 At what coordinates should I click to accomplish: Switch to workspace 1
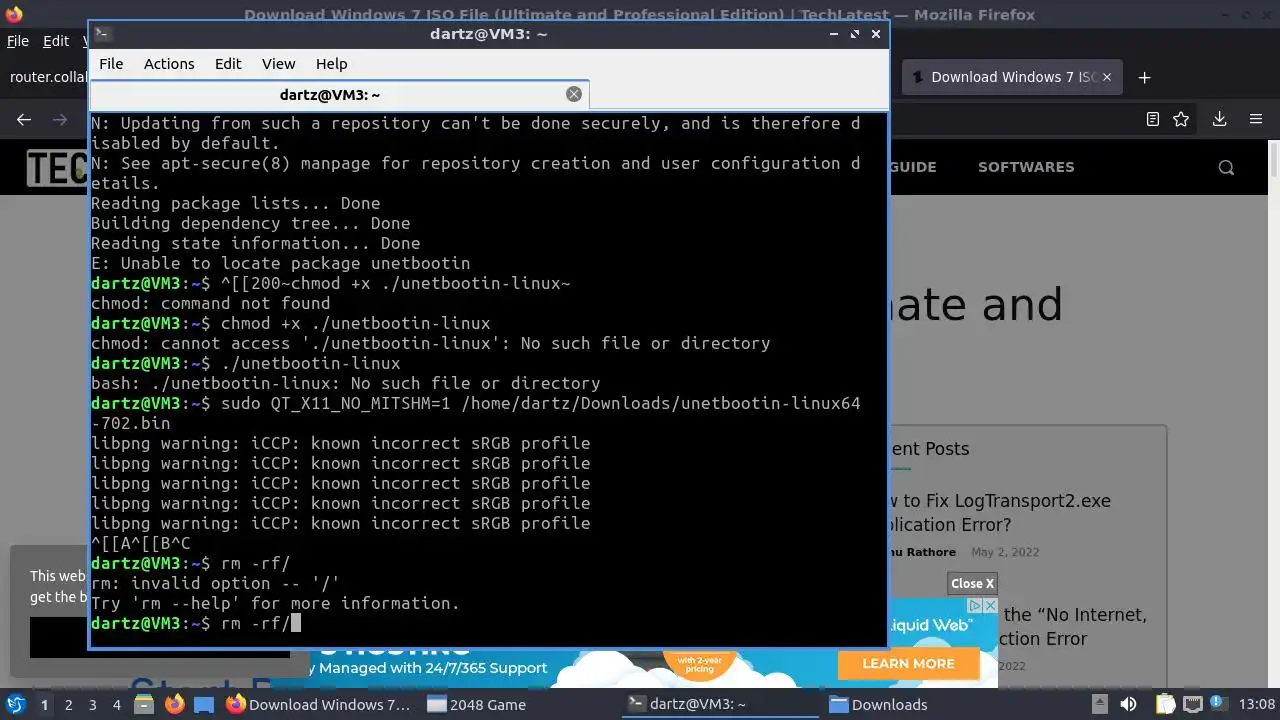44,704
